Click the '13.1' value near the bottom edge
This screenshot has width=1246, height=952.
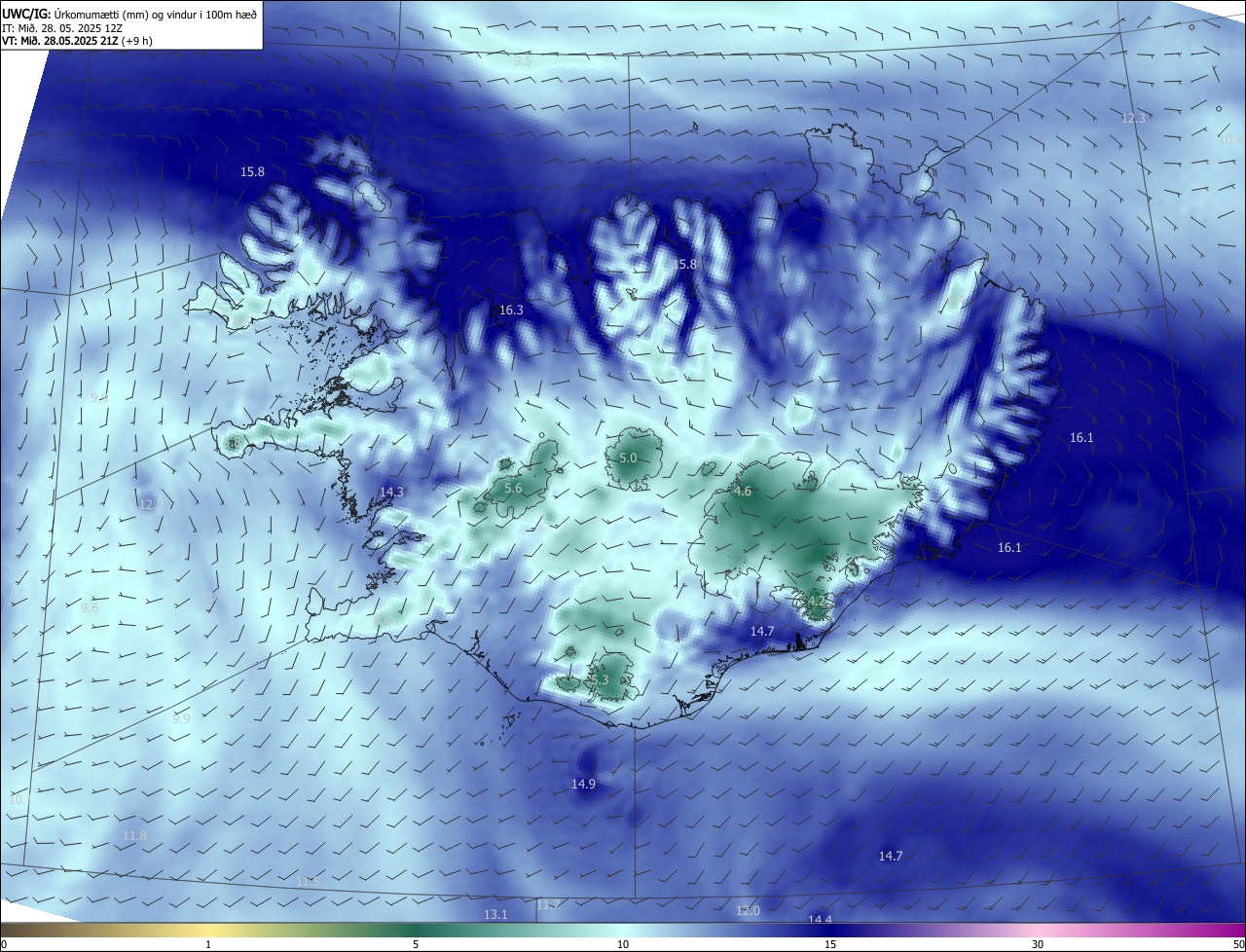[x=495, y=914]
